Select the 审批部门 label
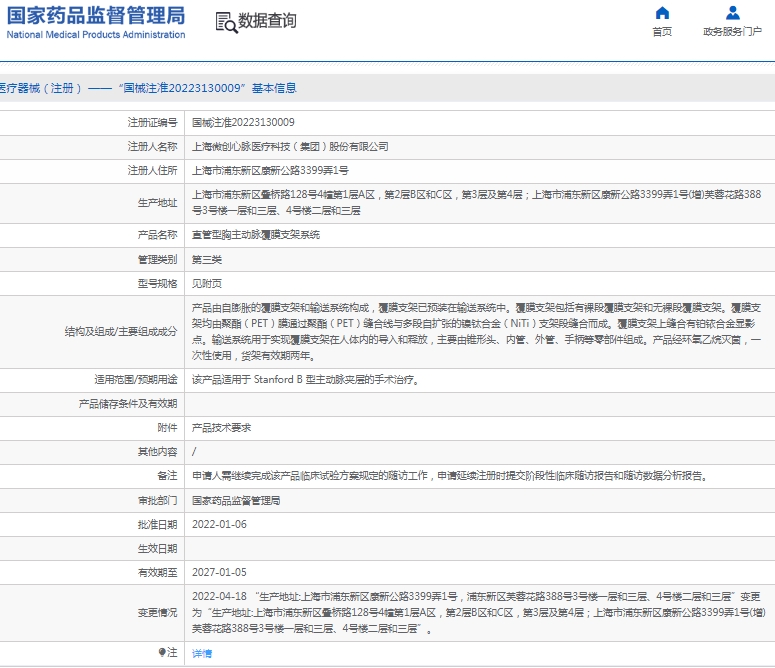This screenshot has width=775, height=668. click(157, 501)
